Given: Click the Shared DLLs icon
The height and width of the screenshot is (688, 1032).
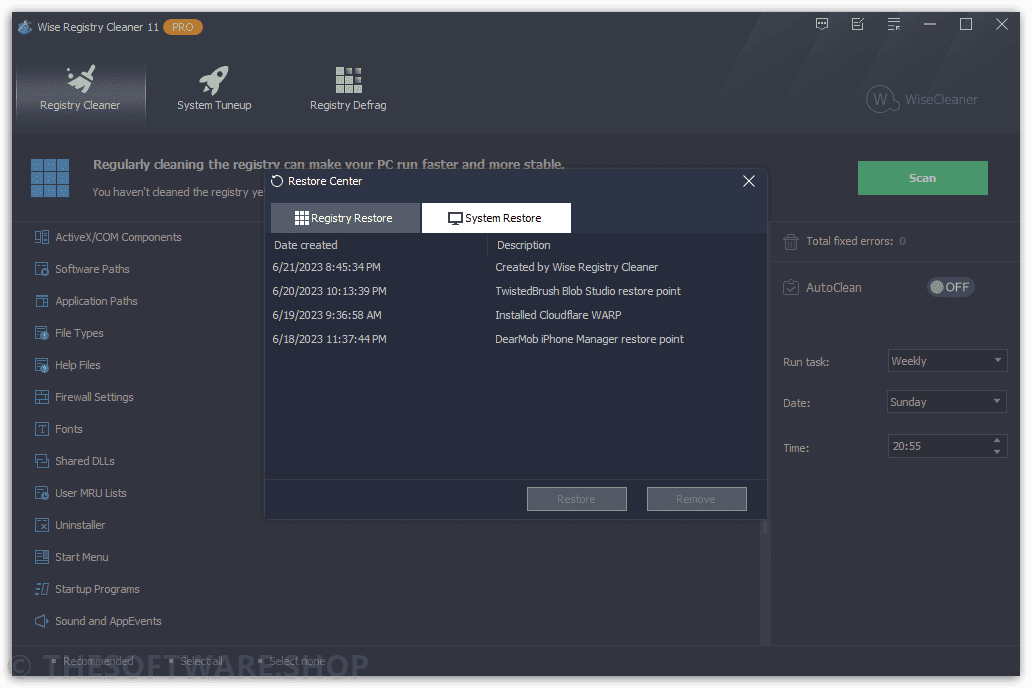Looking at the screenshot, I should tap(41, 461).
